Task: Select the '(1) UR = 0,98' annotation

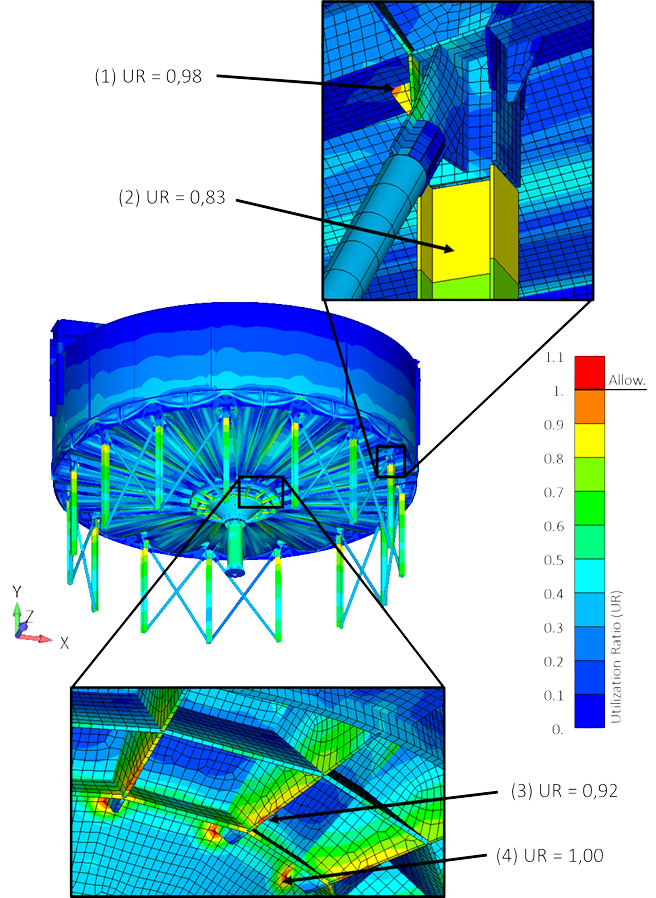Action: click(148, 76)
